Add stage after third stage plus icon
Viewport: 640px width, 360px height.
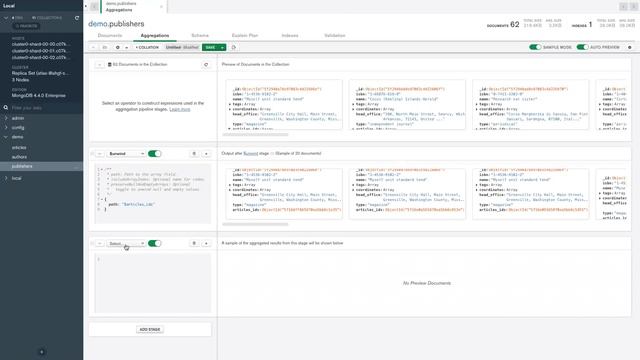coord(206,244)
